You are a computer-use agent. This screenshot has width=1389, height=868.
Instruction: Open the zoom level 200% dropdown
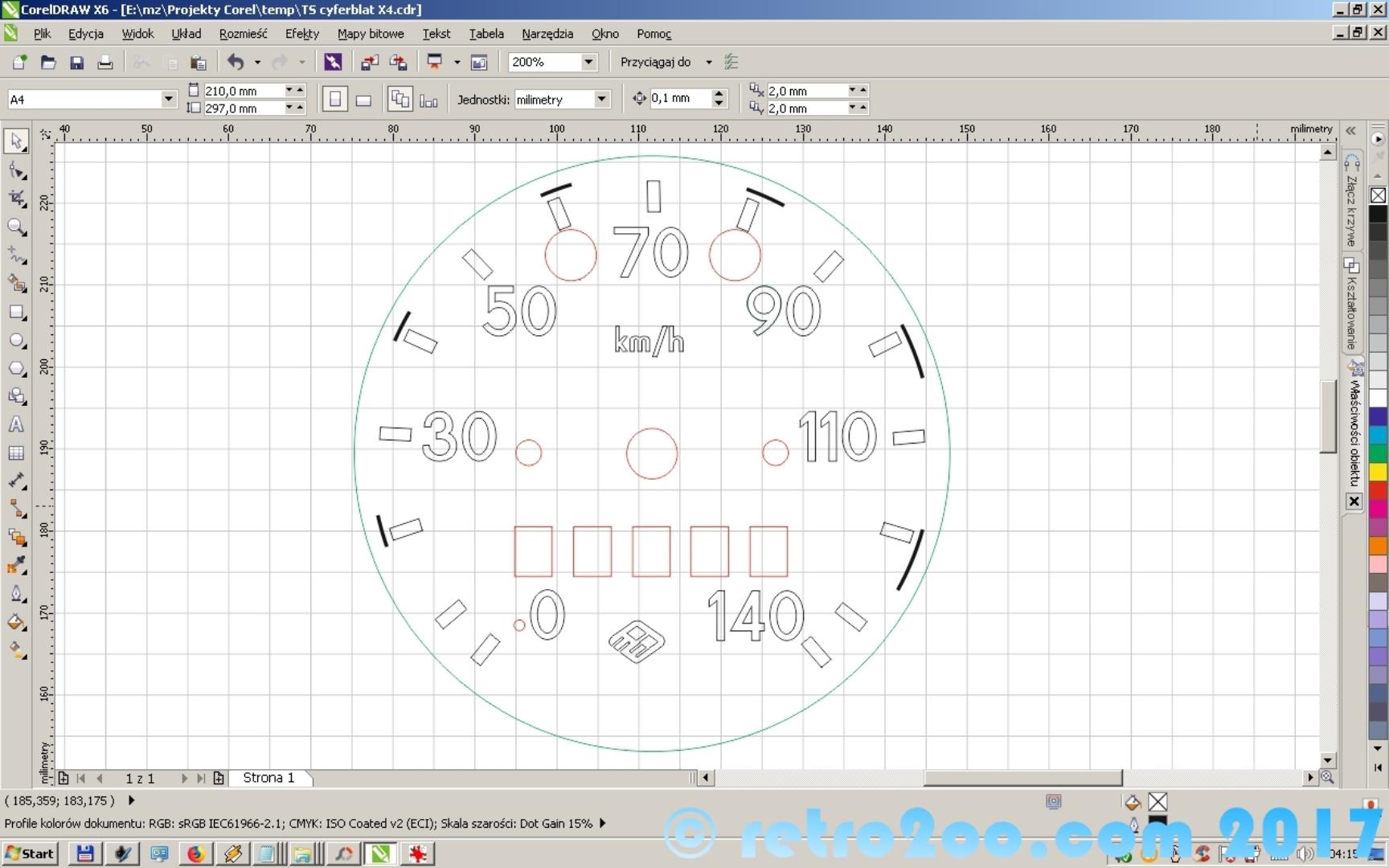coord(588,62)
